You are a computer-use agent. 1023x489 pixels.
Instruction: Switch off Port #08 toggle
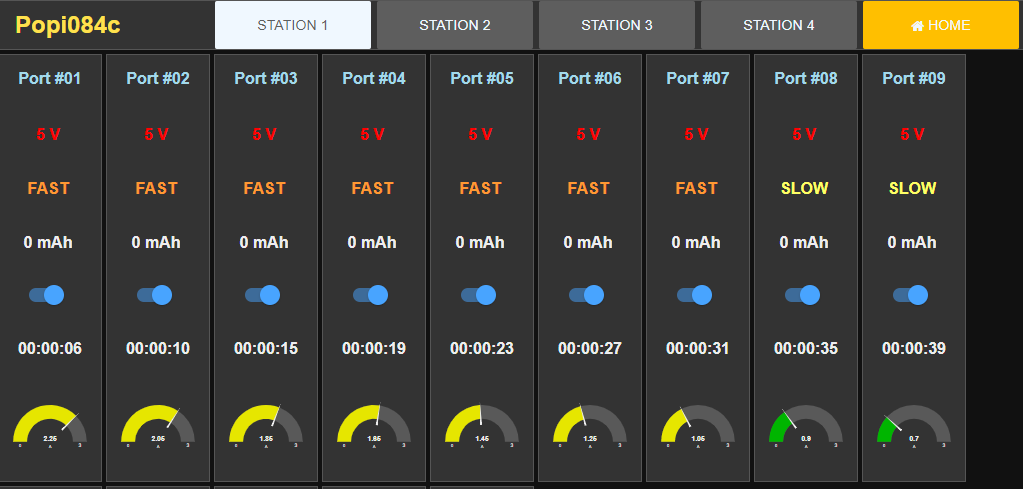[802, 295]
